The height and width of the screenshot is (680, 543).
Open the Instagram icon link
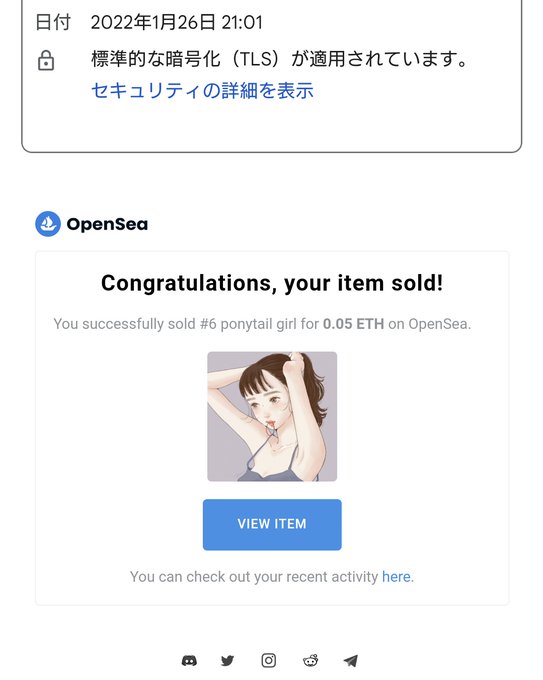coord(268,660)
